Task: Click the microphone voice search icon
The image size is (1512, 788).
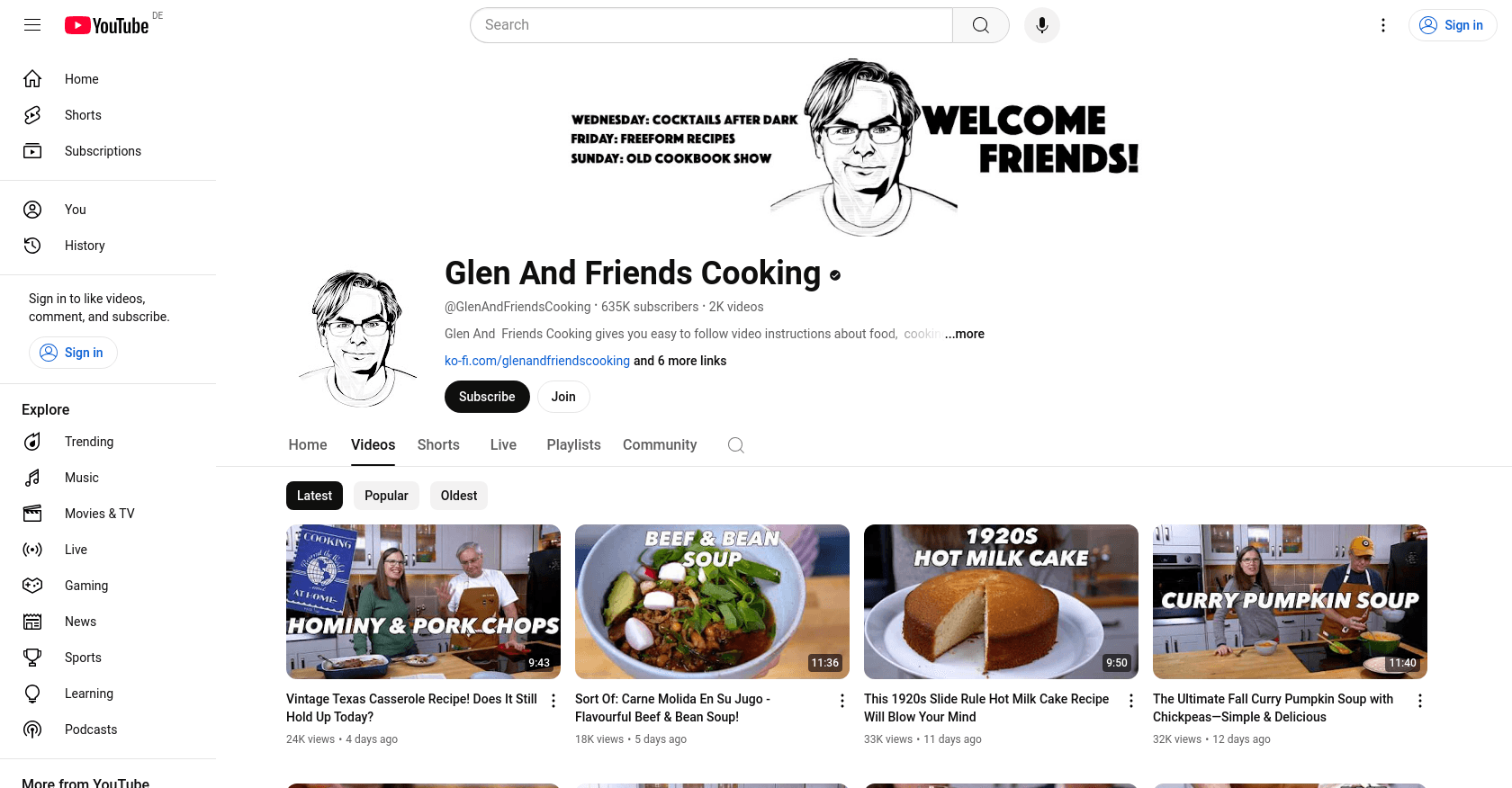Action: click(1041, 25)
